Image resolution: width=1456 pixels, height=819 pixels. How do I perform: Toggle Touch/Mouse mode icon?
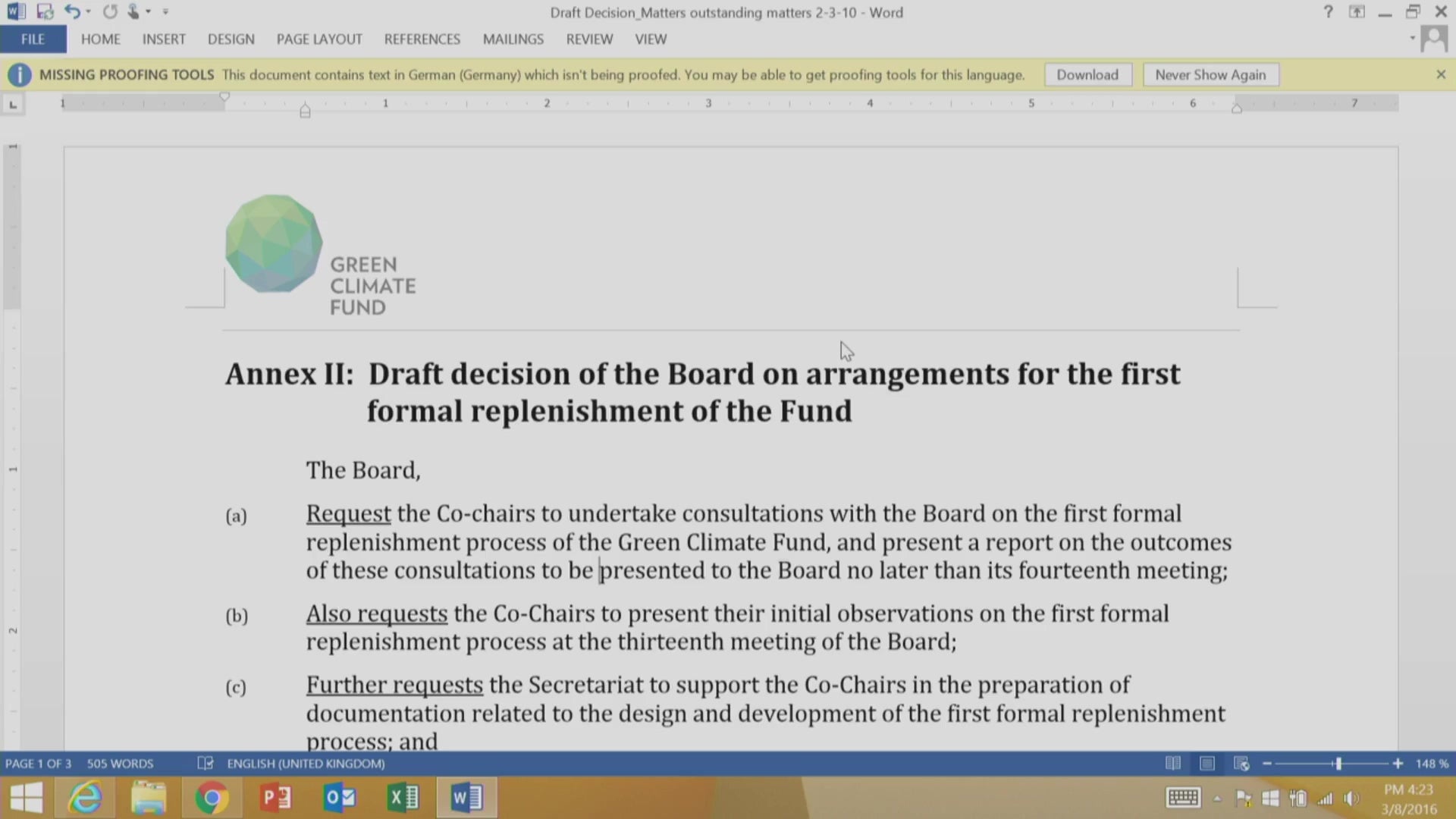(x=133, y=12)
